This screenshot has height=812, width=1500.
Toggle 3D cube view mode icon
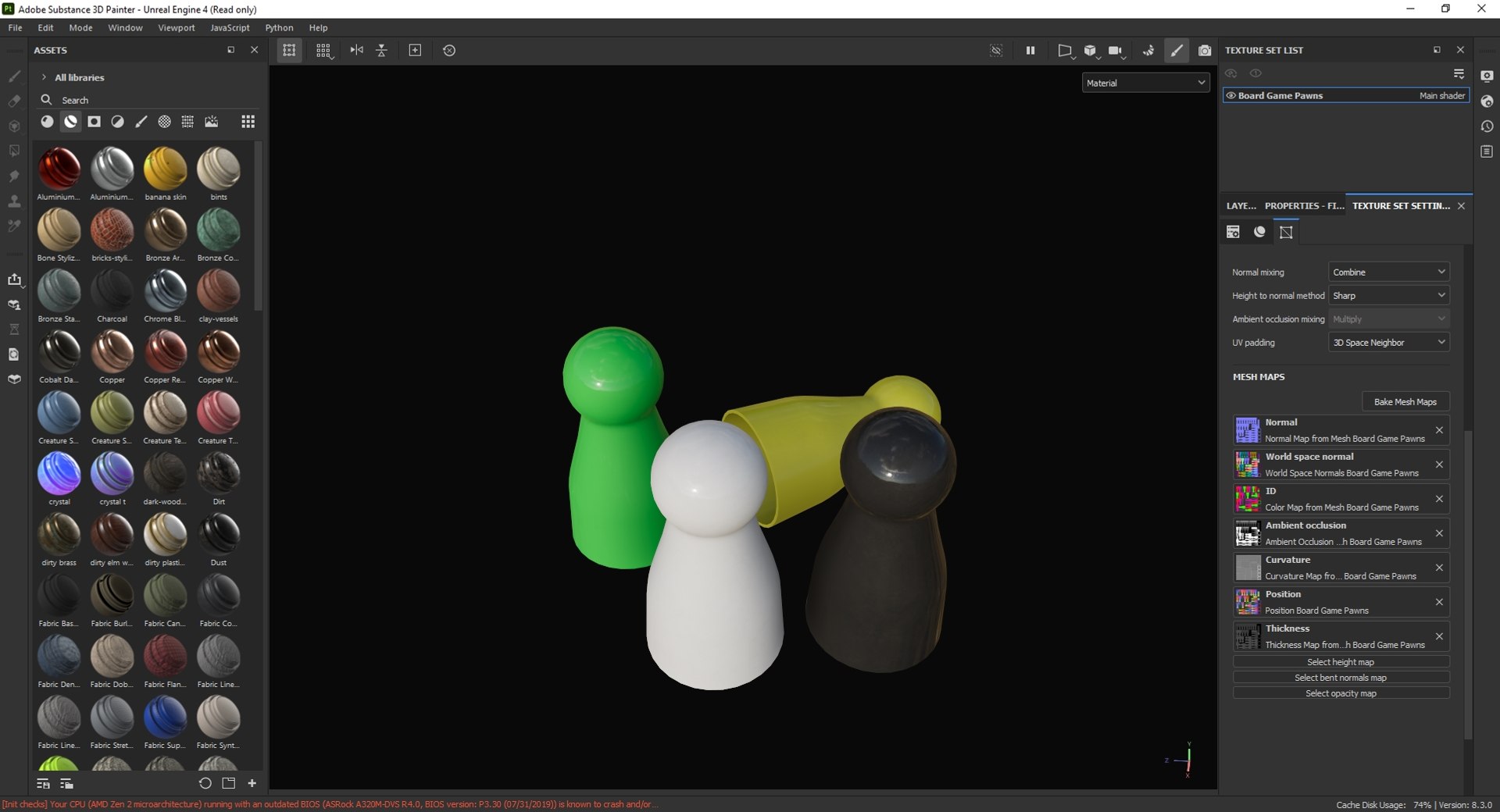1090,50
